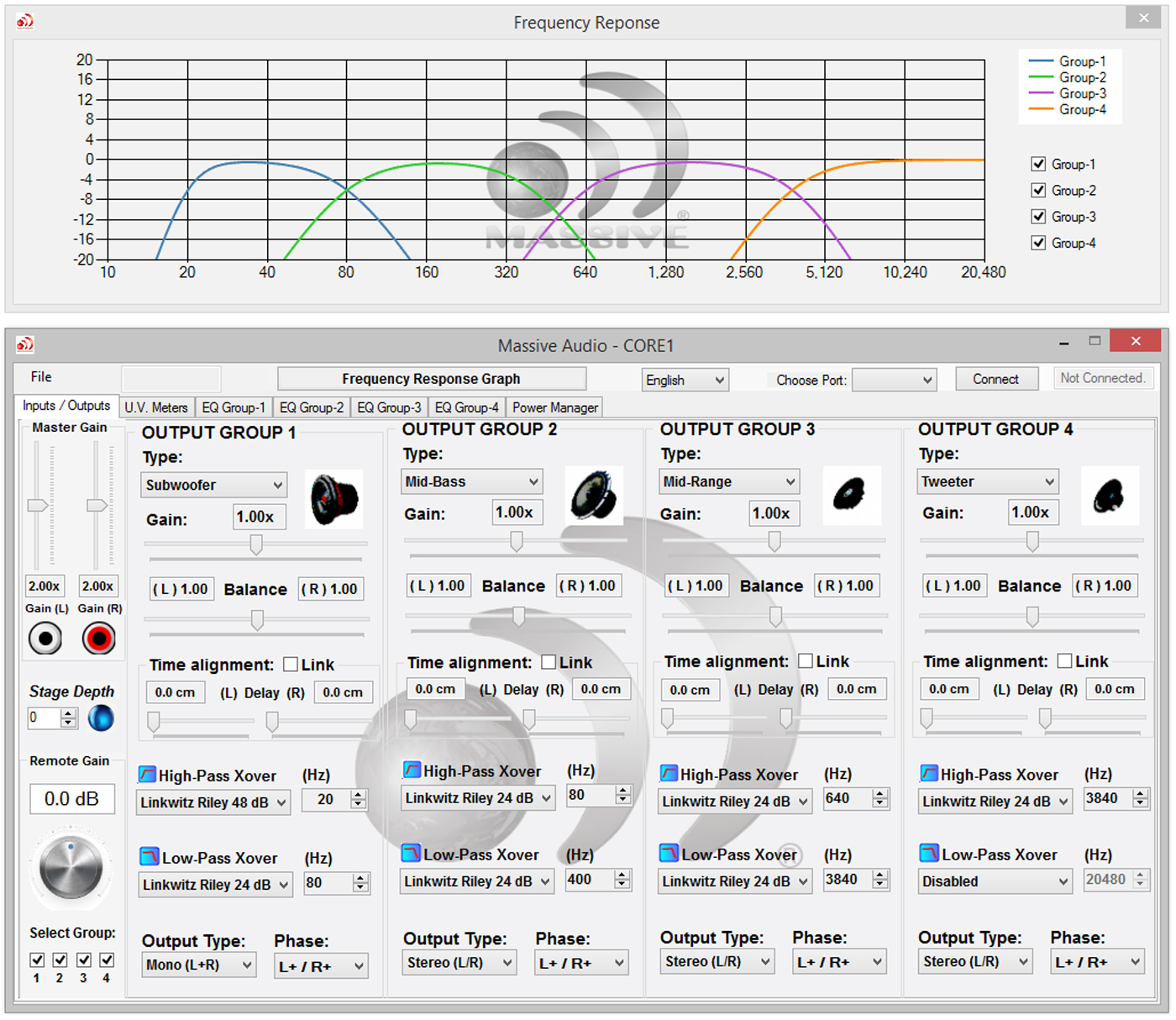Increase Output Group 3 high-pass frequency with up arrow
Viewport: 1176px width, 1020px height.
click(x=880, y=793)
